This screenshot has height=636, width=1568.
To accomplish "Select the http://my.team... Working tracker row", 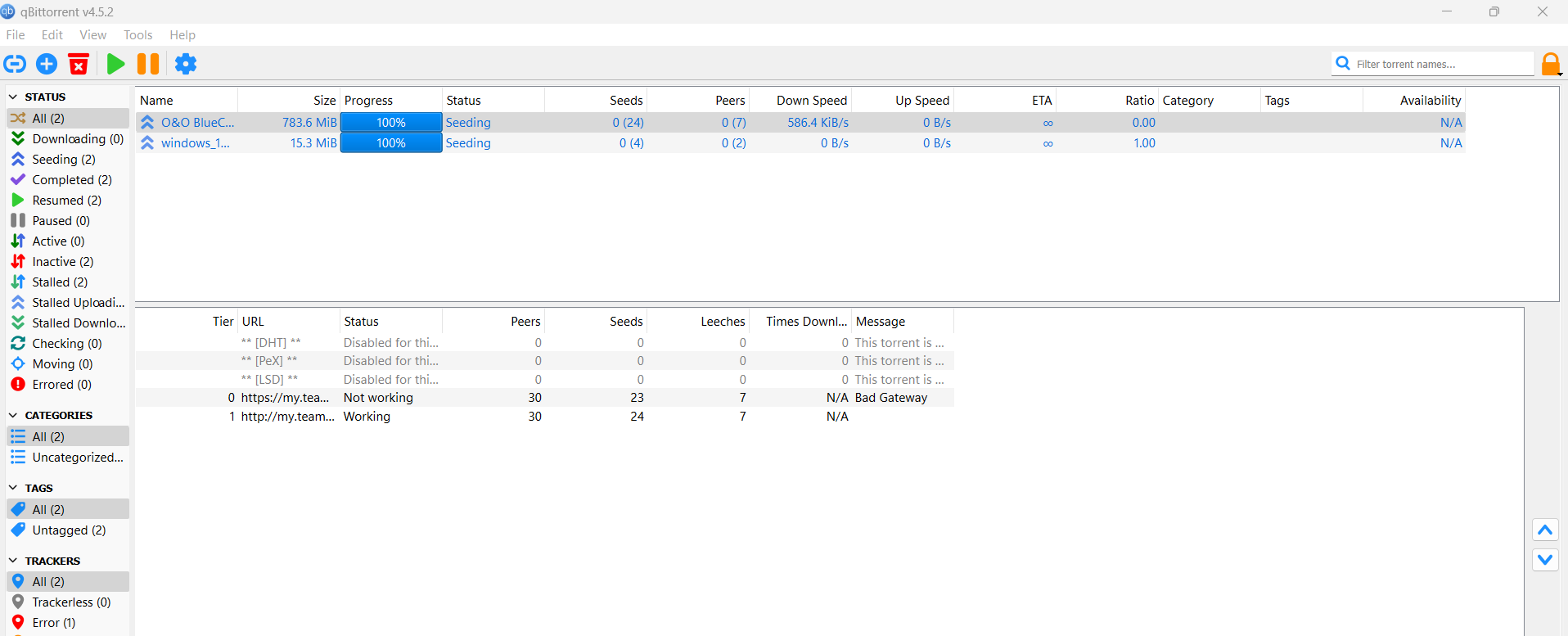I will 544,417.
